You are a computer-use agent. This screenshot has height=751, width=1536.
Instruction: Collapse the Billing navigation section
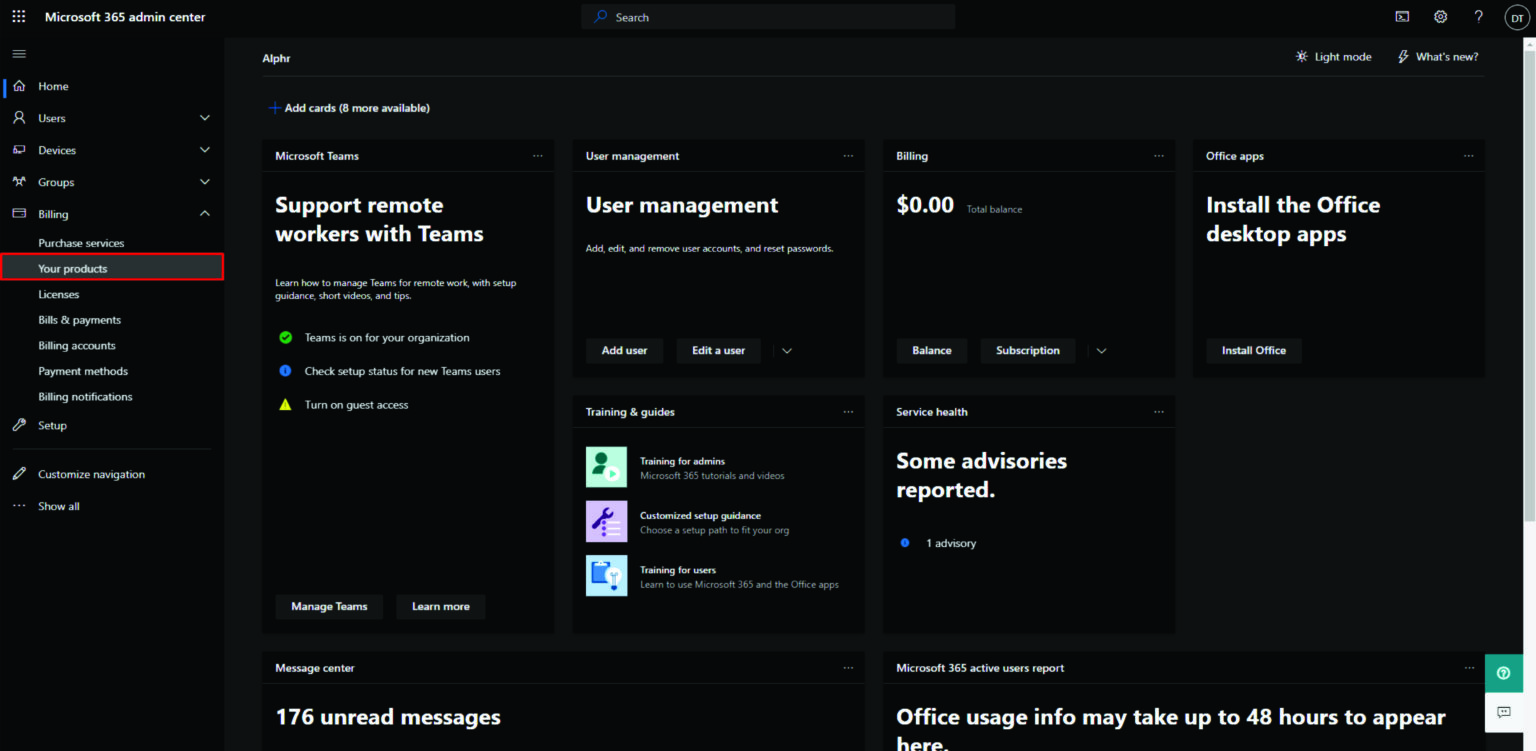click(205, 214)
